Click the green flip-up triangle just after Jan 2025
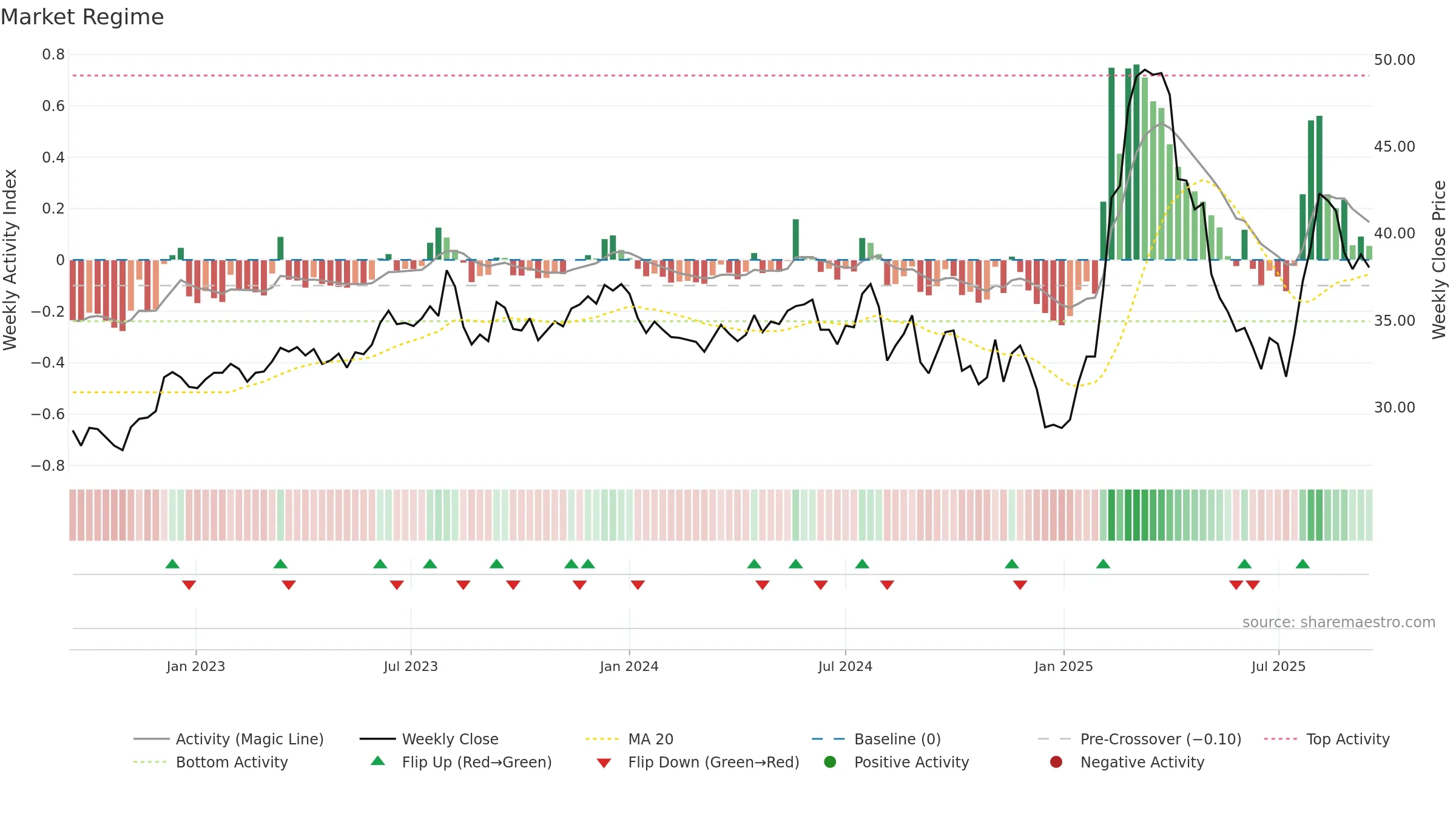The height and width of the screenshot is (819, 1456). [1103, 564]
